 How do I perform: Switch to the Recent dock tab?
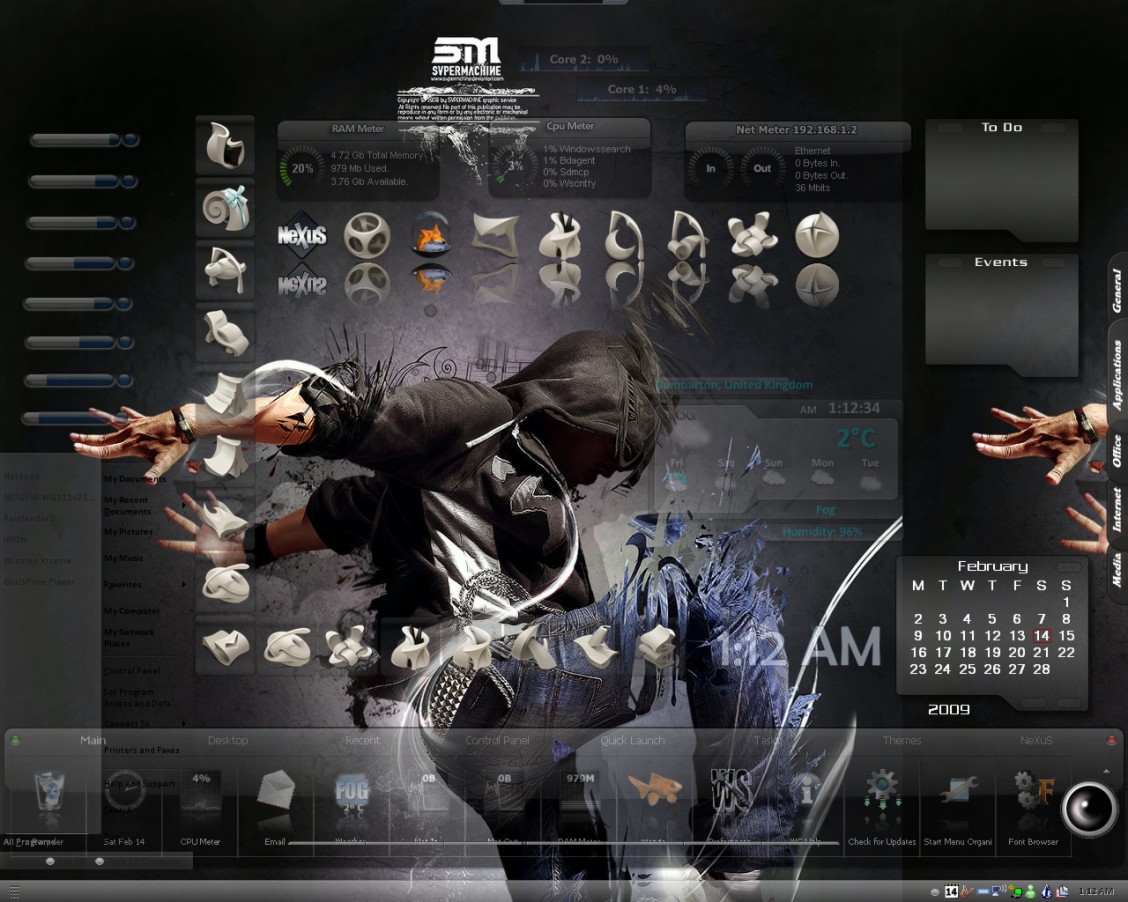coord(362,740)
